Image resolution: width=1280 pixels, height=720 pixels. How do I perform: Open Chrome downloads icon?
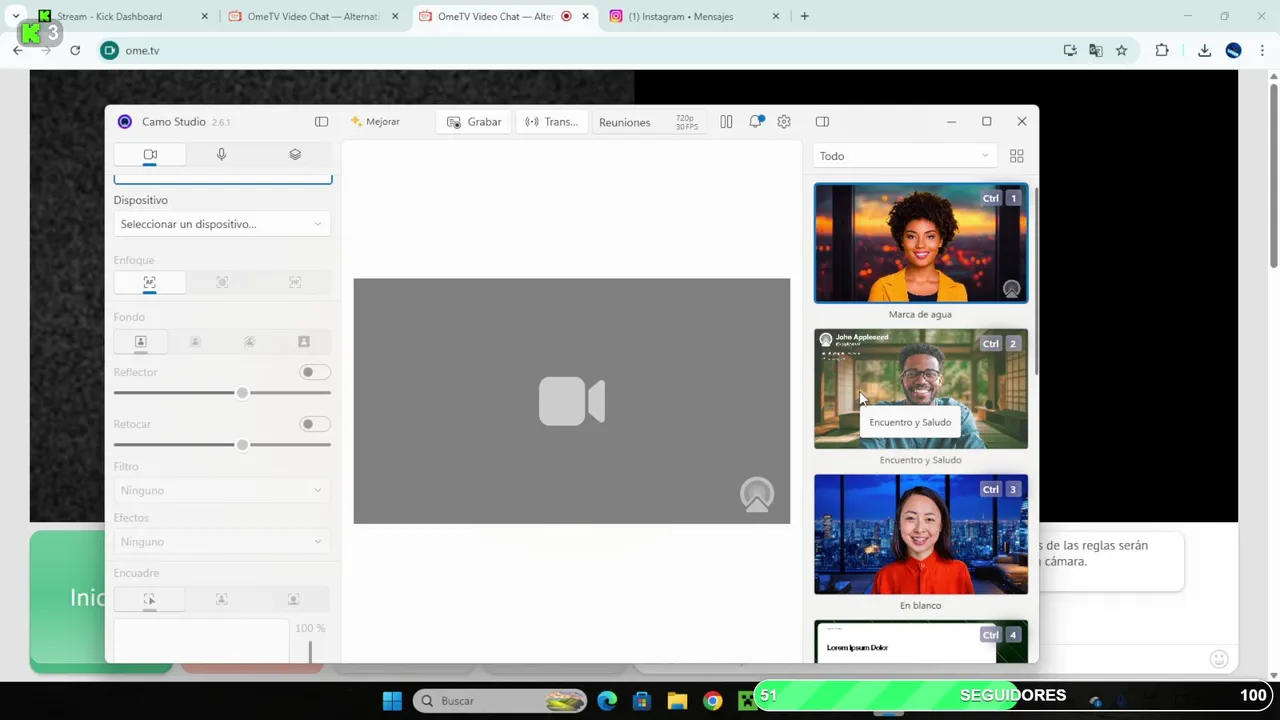point(1204,50)
